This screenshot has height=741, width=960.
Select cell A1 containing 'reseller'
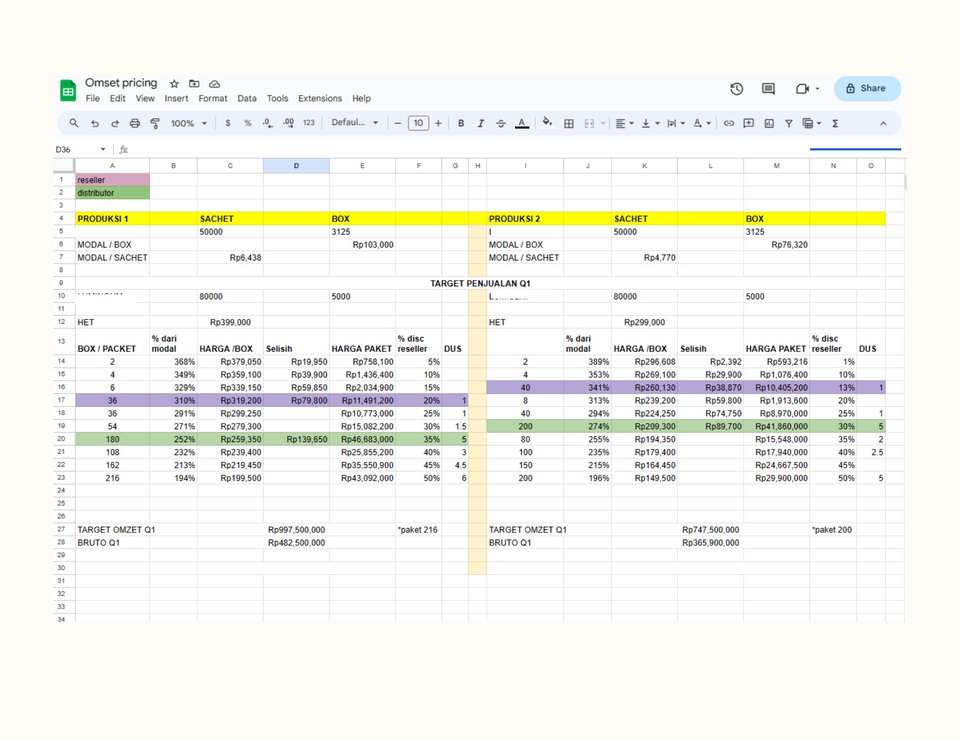112,179
